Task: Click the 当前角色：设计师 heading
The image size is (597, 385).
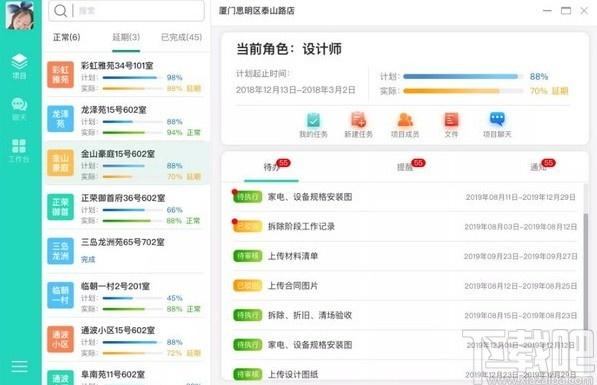Action: [289, 49]
